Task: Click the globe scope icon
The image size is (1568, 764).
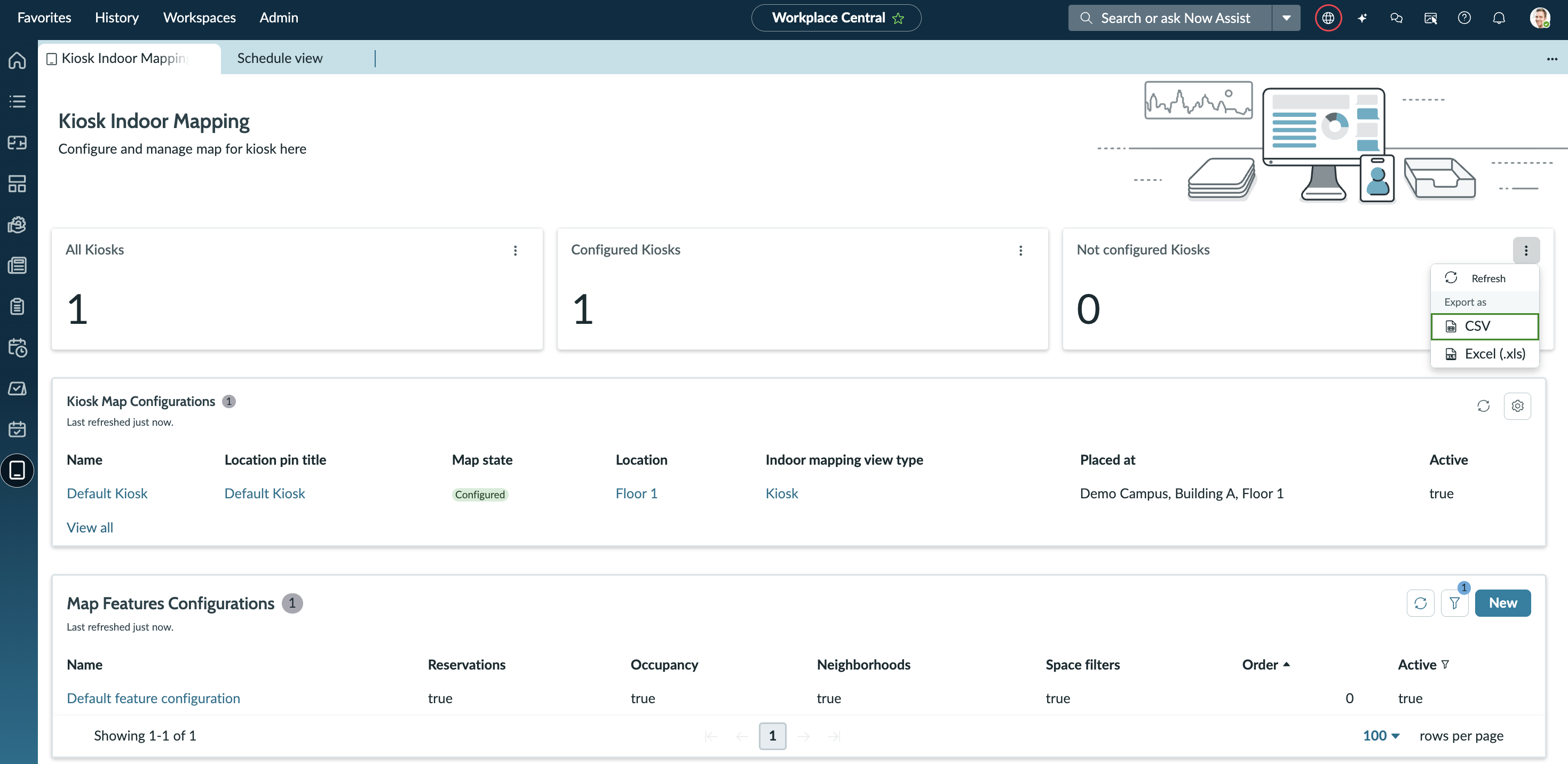Action: (1328, 18)
